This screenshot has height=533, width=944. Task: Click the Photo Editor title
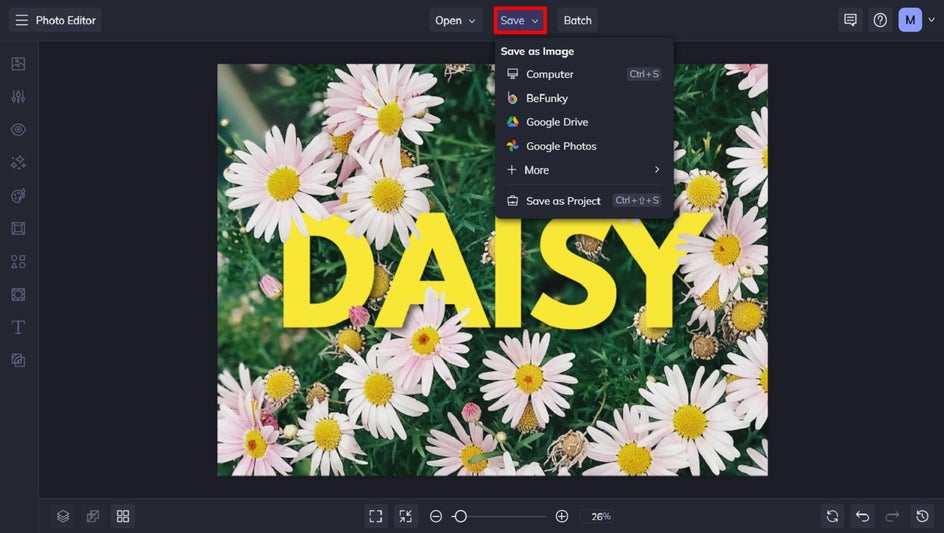coord(66,20)
